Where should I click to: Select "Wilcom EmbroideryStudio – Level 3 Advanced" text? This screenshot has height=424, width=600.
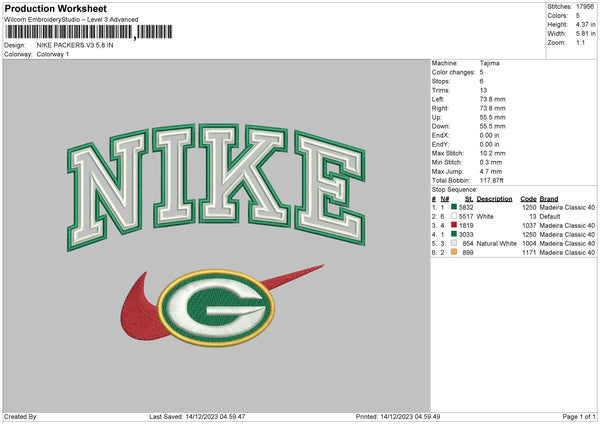coord(71,20)
